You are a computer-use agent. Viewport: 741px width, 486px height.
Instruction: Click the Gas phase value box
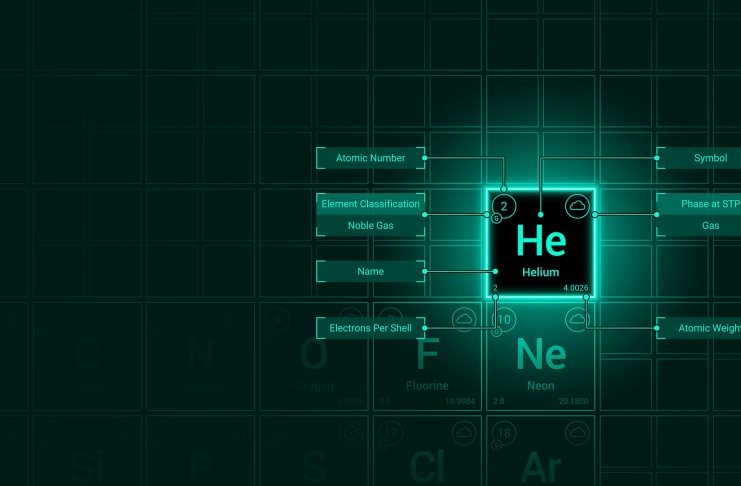pos(700,226)
